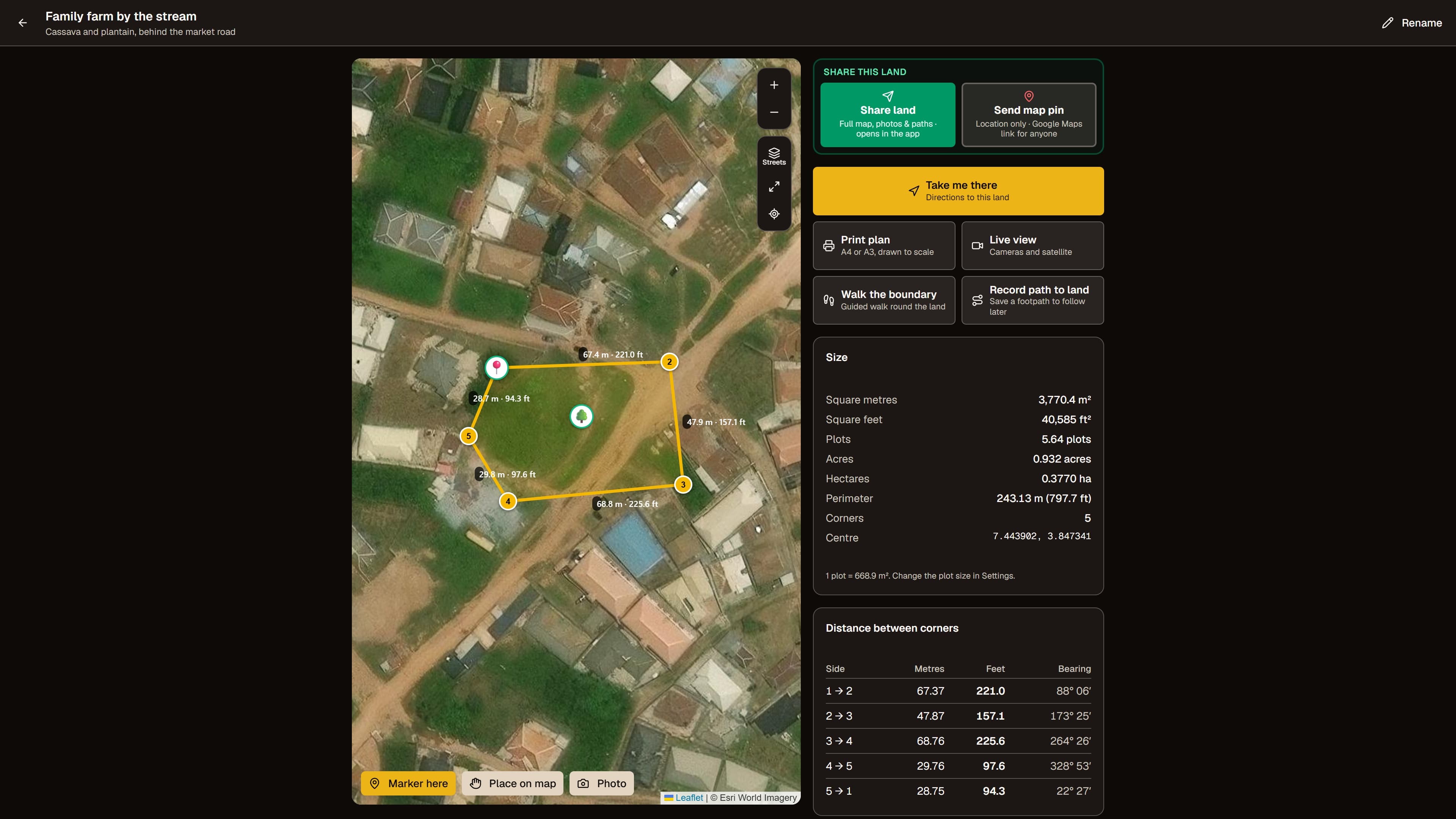This screenshot has width=1456, height=819.
Task: Select perimeter value 243.13 m
Action: click(1043, 499)
